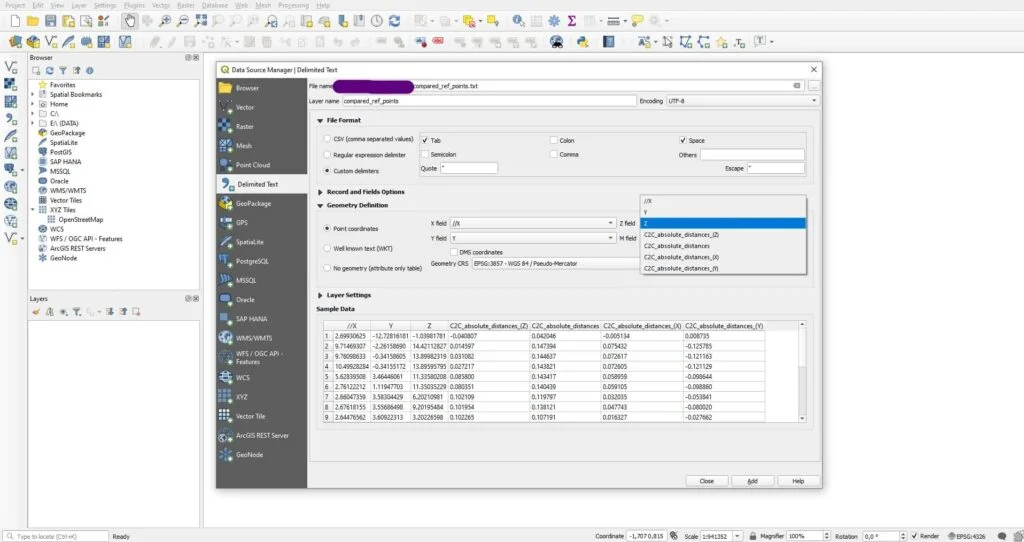Toggle Render checkbox in status bar
The image size is (1024, 542).
(x=914, y=536)
